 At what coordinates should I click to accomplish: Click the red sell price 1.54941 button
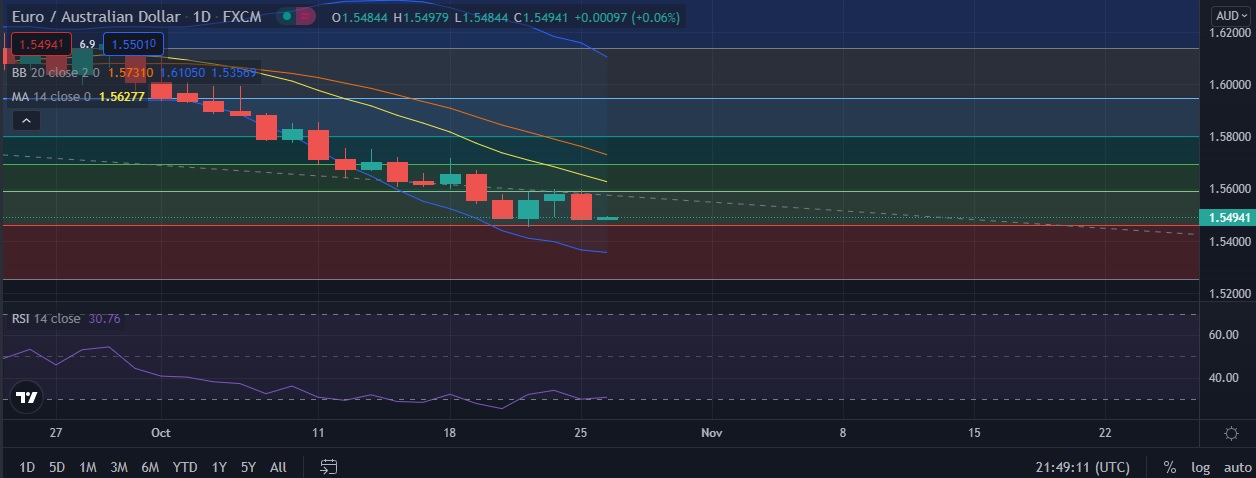[39, 44]
